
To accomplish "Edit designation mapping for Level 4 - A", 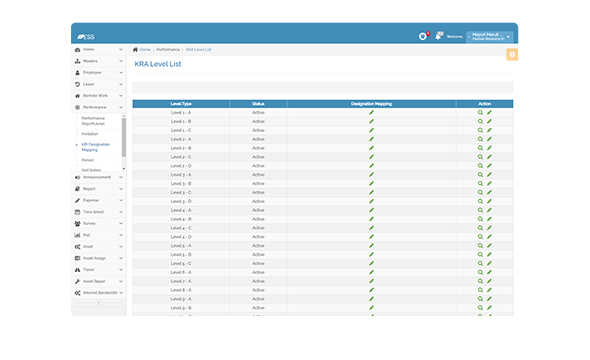I will tap(371, 210).
